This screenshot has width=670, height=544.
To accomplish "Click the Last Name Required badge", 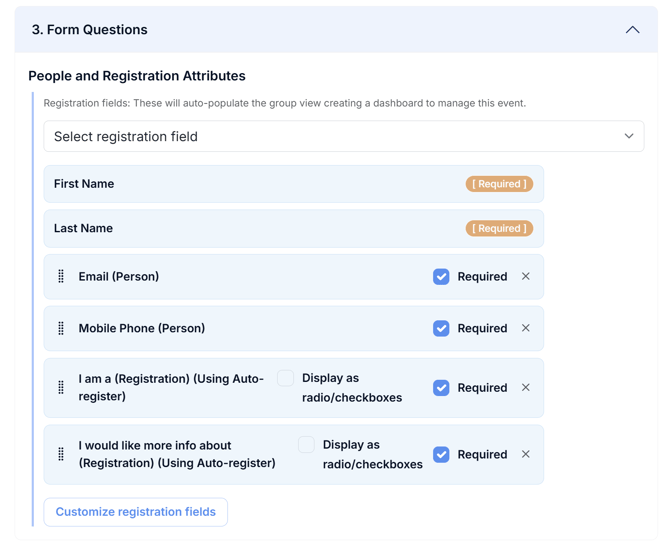I will 499,229.
